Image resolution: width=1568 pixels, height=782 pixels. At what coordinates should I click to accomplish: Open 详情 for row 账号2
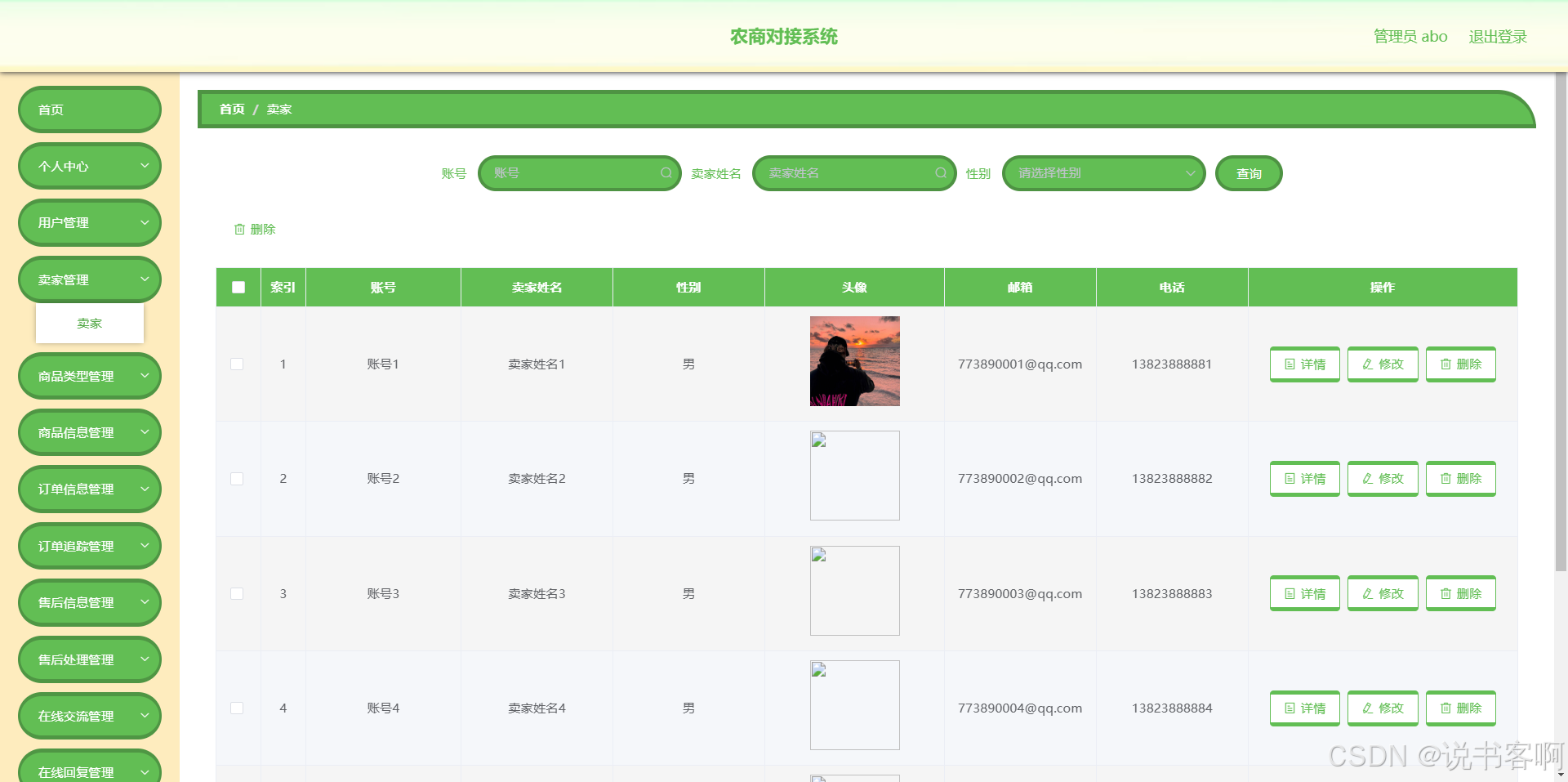(1305, 479)
